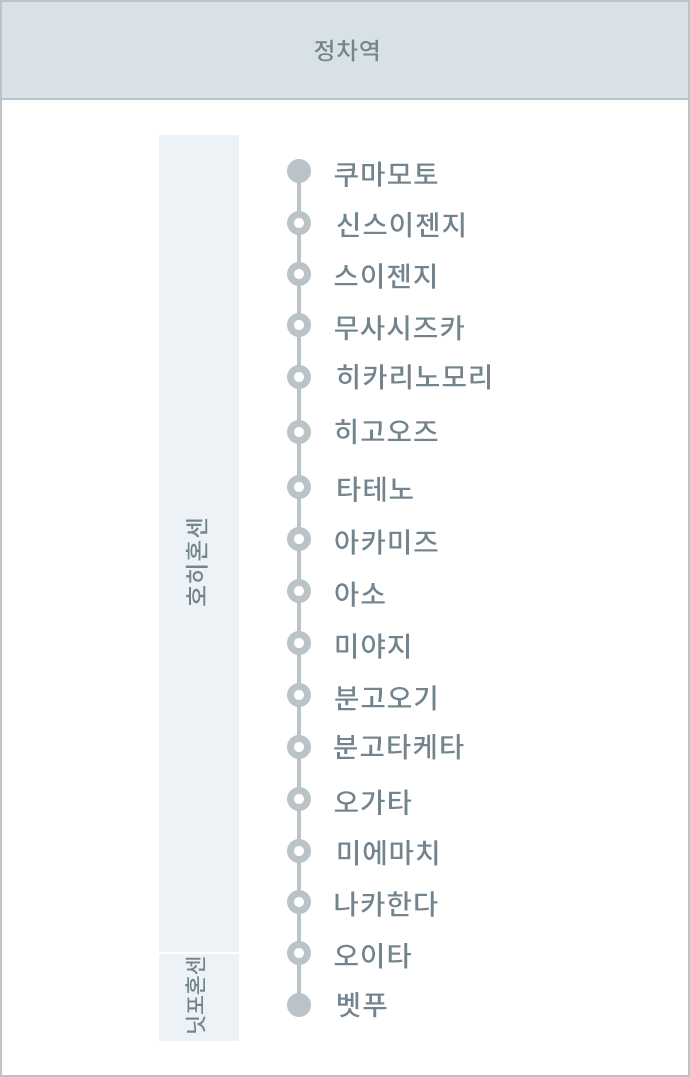This screenshot has width=690, height=1077.
Task: Select the 오가타 station label
Action: click(373, 802)
